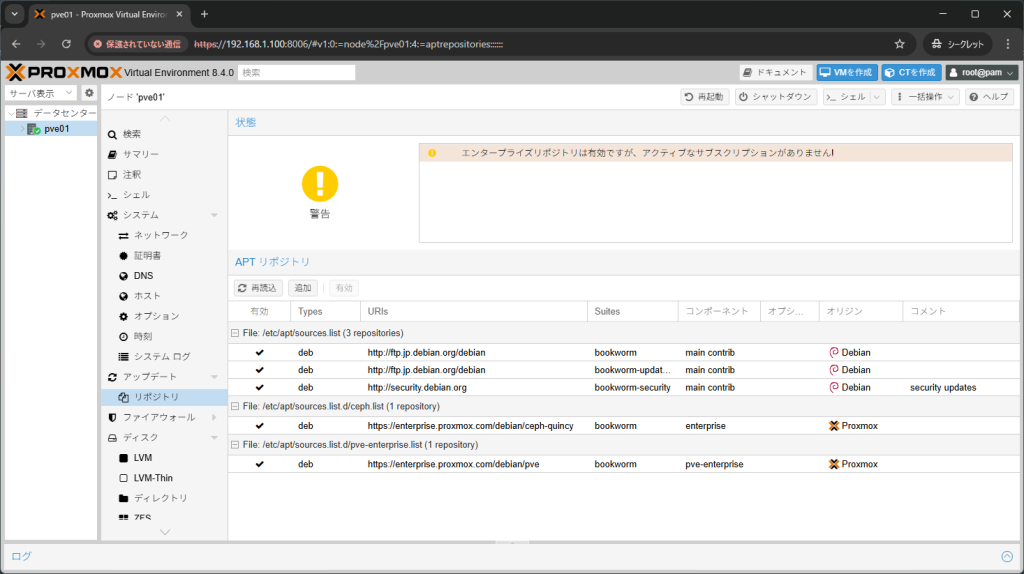1024x574 pixels.
Task: Click the シークレット incognito indicator
Action: (957, 44)
